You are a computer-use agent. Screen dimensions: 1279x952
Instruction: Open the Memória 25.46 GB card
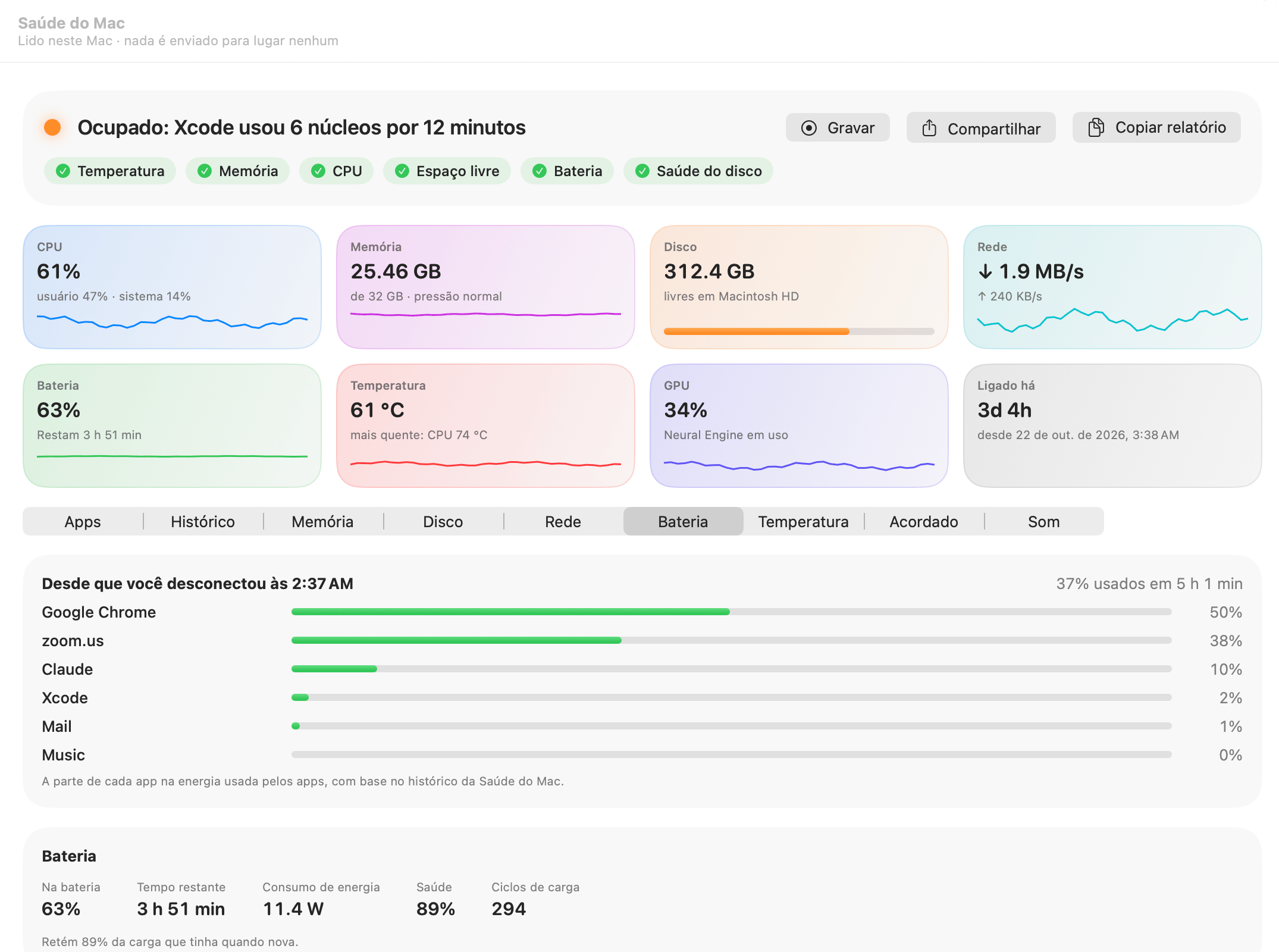(485, 287)
